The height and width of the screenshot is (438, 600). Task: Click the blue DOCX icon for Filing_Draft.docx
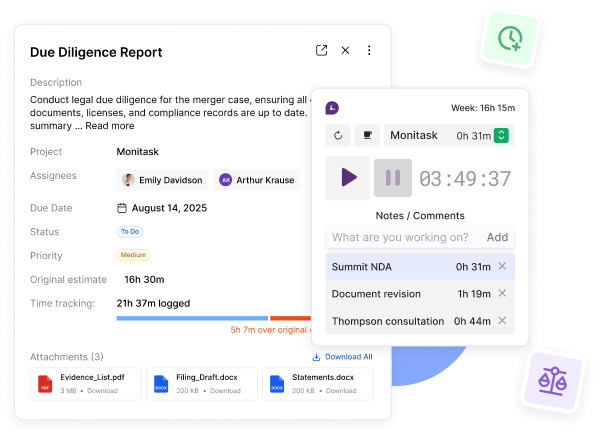click(161, 384)
